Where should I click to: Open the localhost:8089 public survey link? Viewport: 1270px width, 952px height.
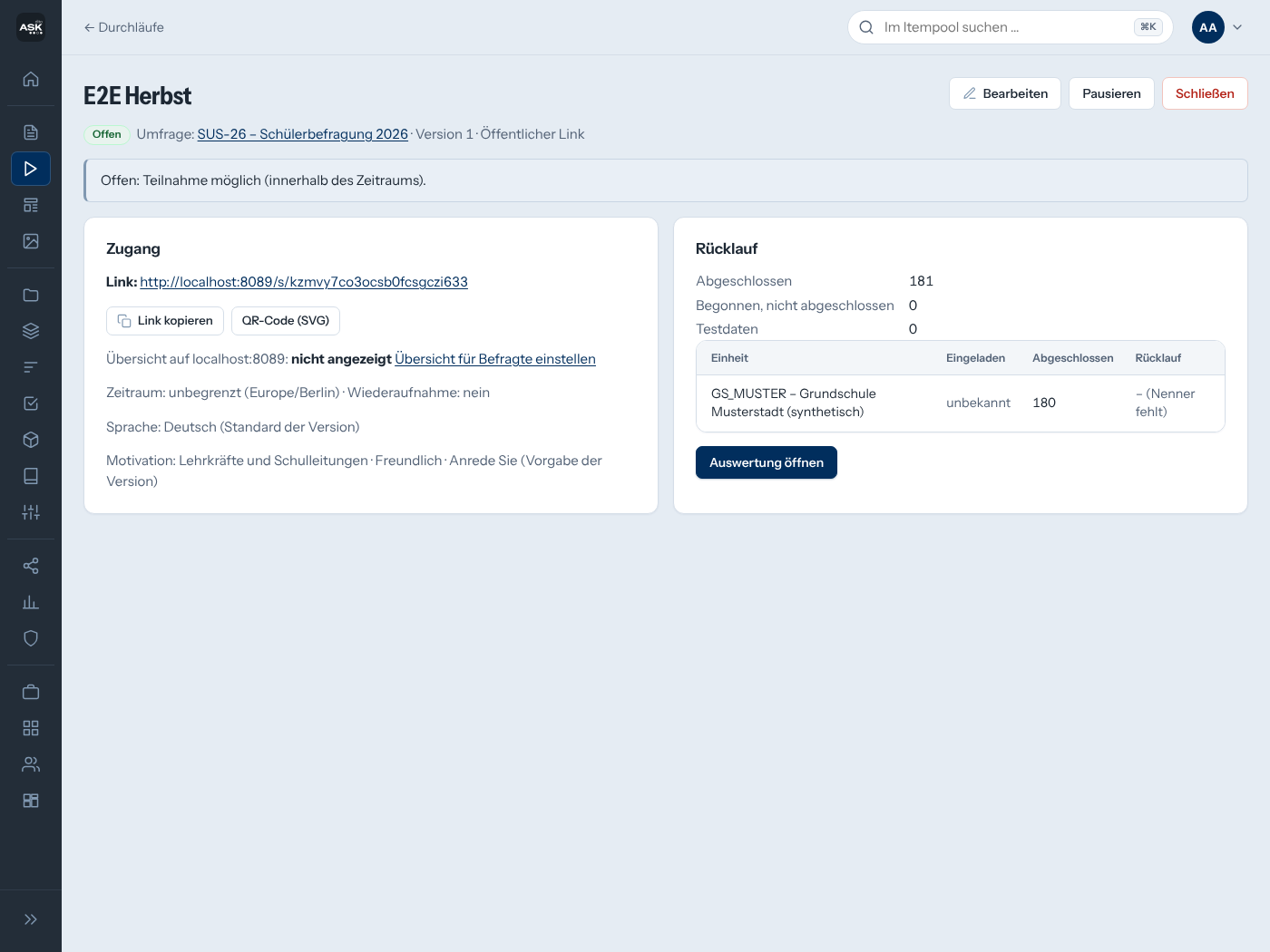point(304,282)
